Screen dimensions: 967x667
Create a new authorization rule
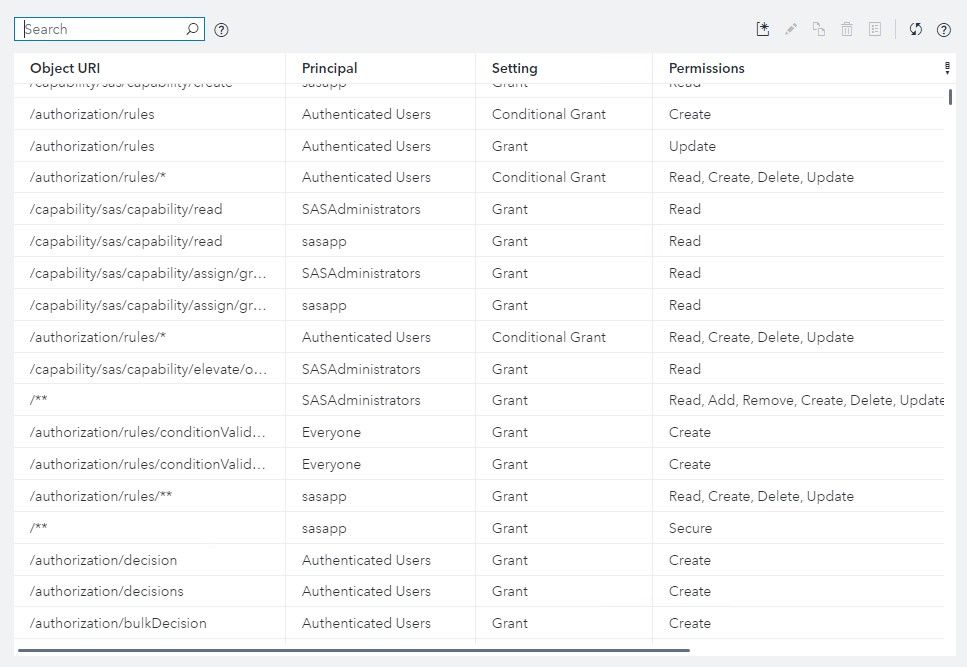(762, 29)
